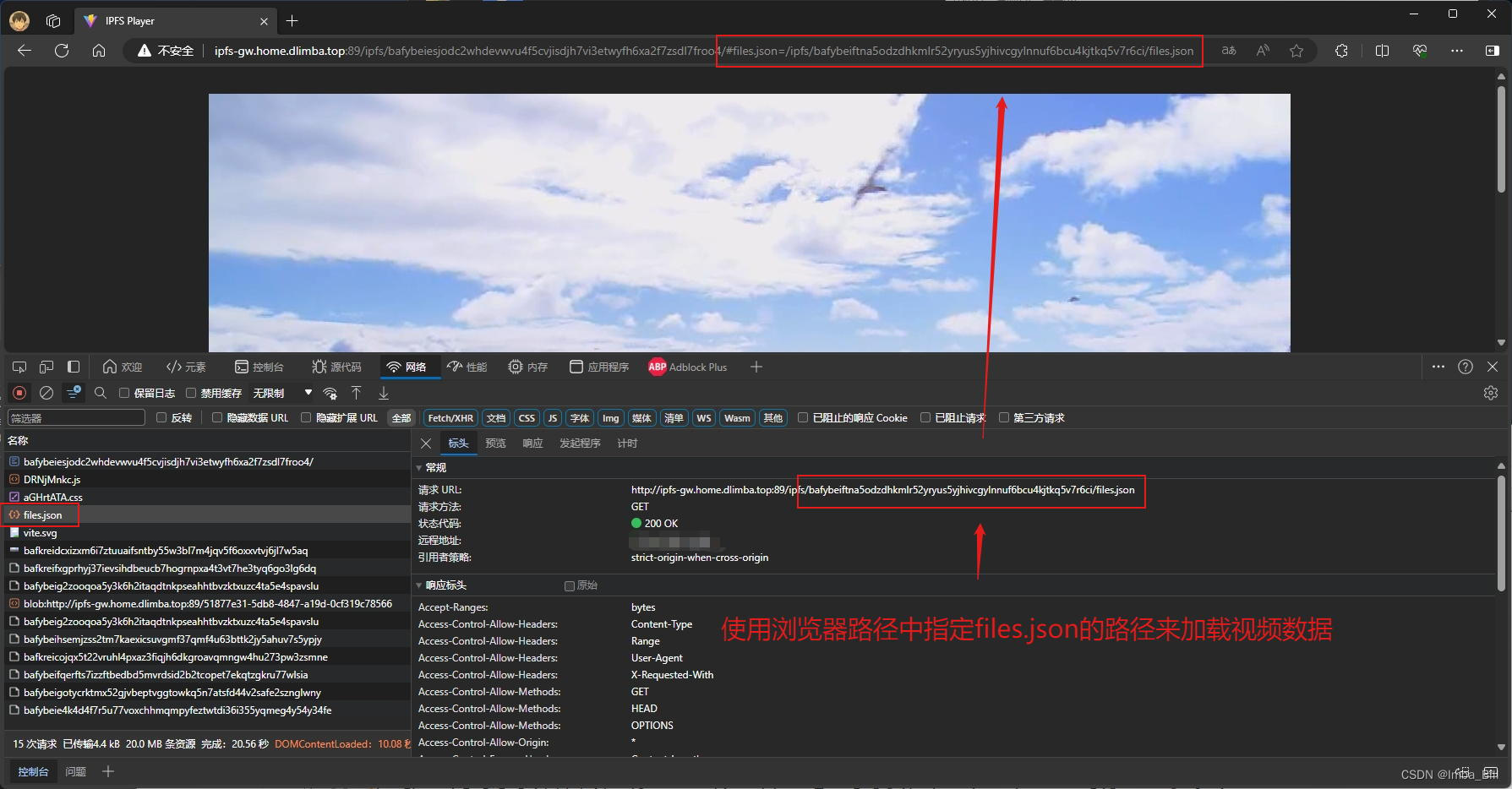Reload the IPFS Player page
The width and height of the screenshot is (1512, 789).
[x=62, y=51]
